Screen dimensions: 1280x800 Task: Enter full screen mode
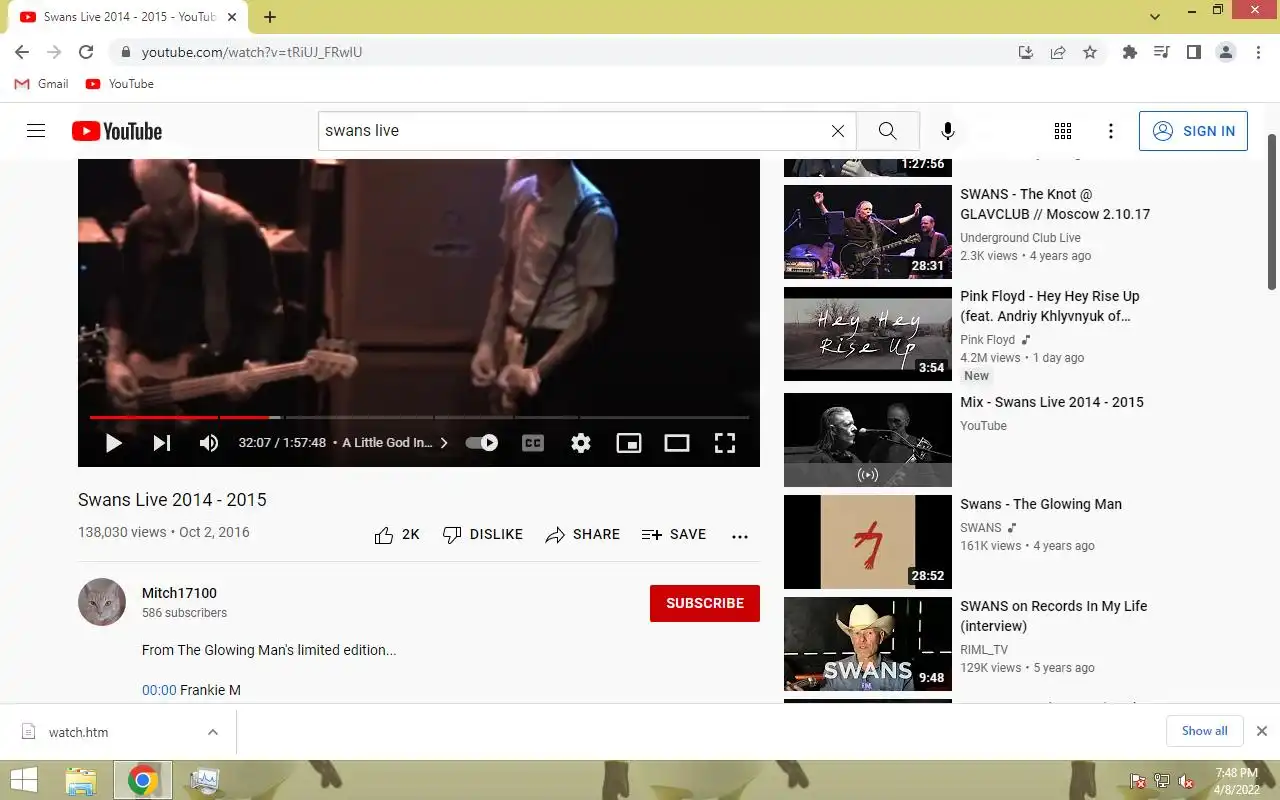point(725,443)
